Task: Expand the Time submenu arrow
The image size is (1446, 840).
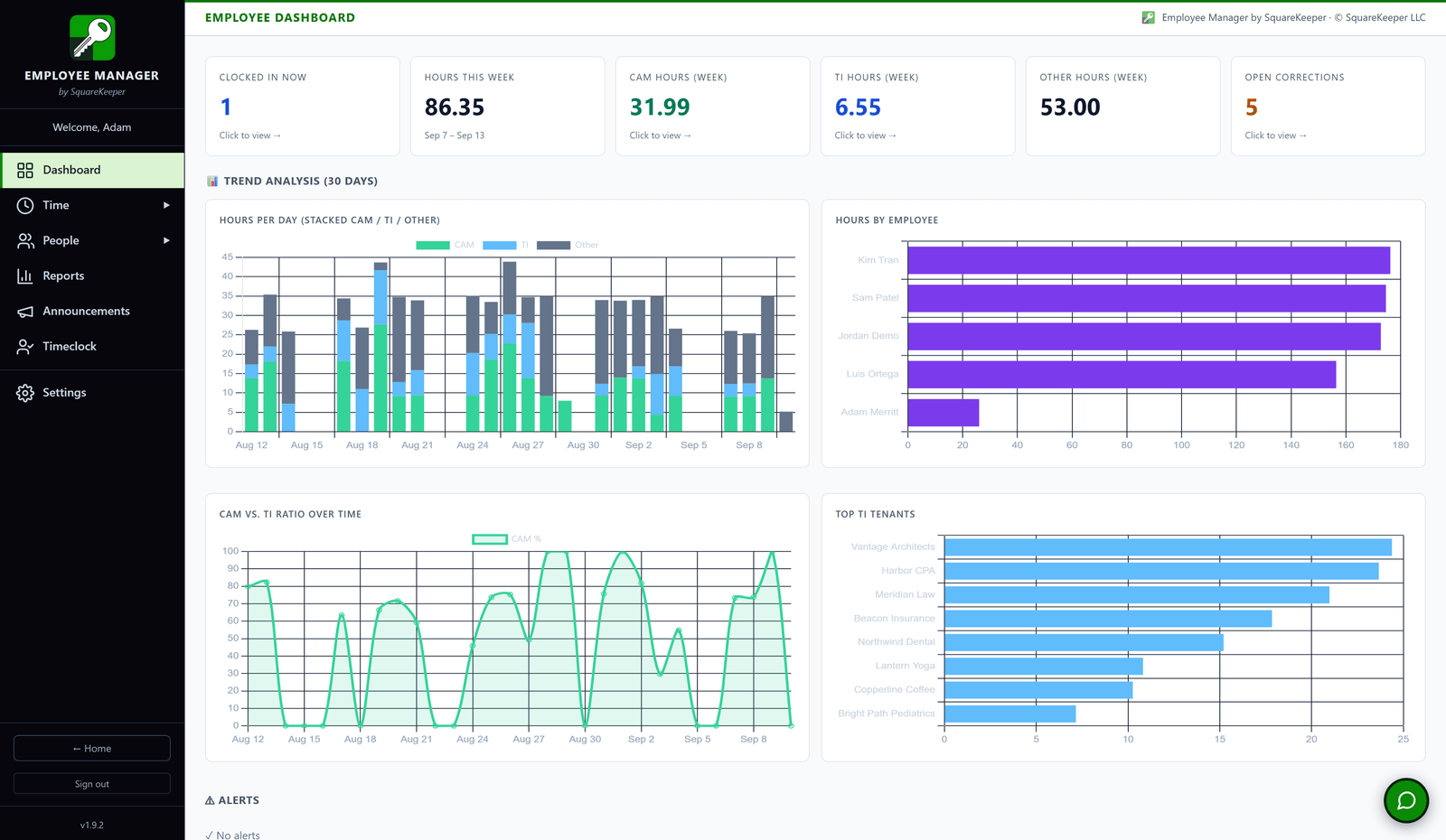Action: pyautogui.click(x=166, y=205)
